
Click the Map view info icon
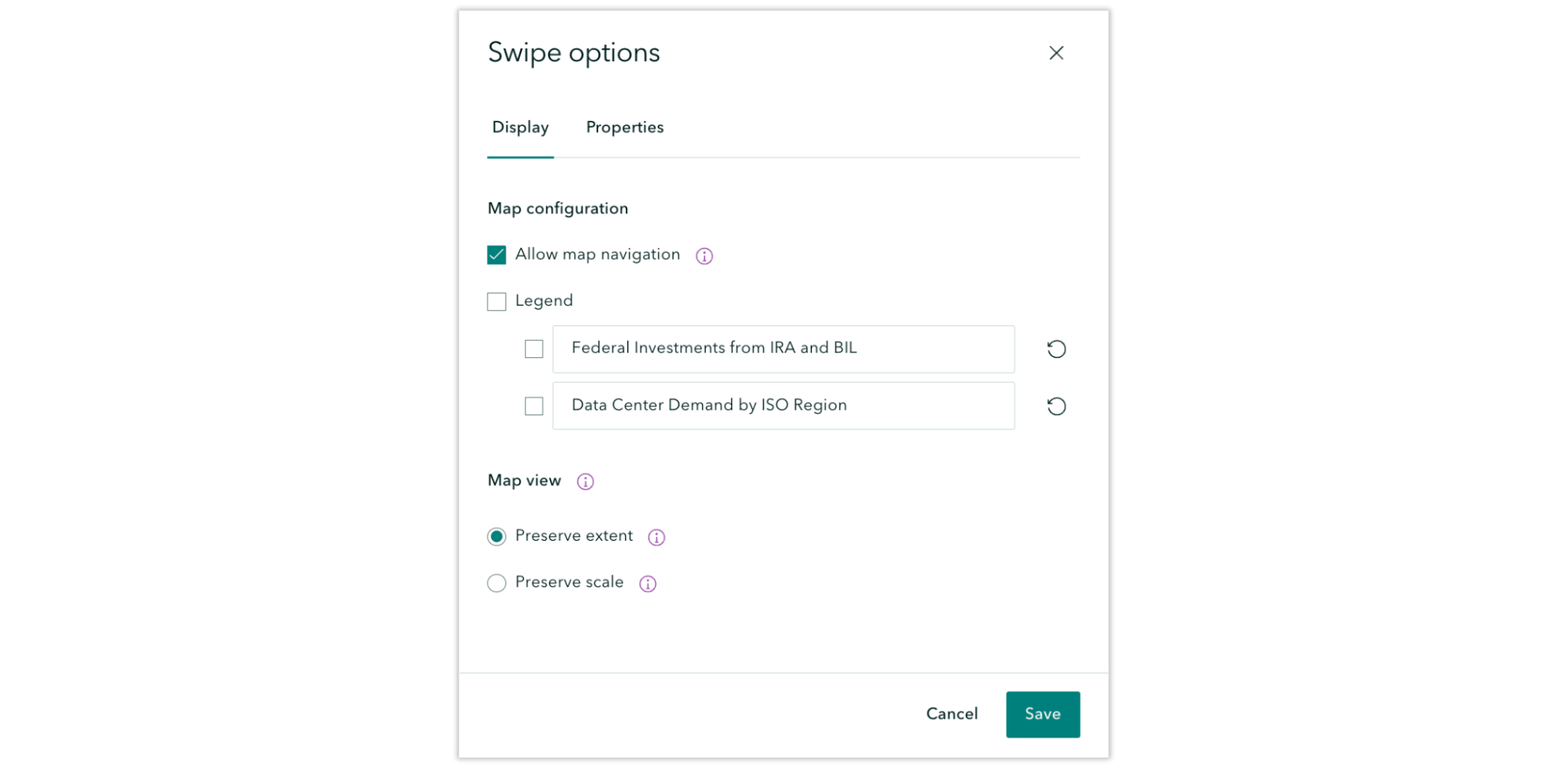click(585, 482)
